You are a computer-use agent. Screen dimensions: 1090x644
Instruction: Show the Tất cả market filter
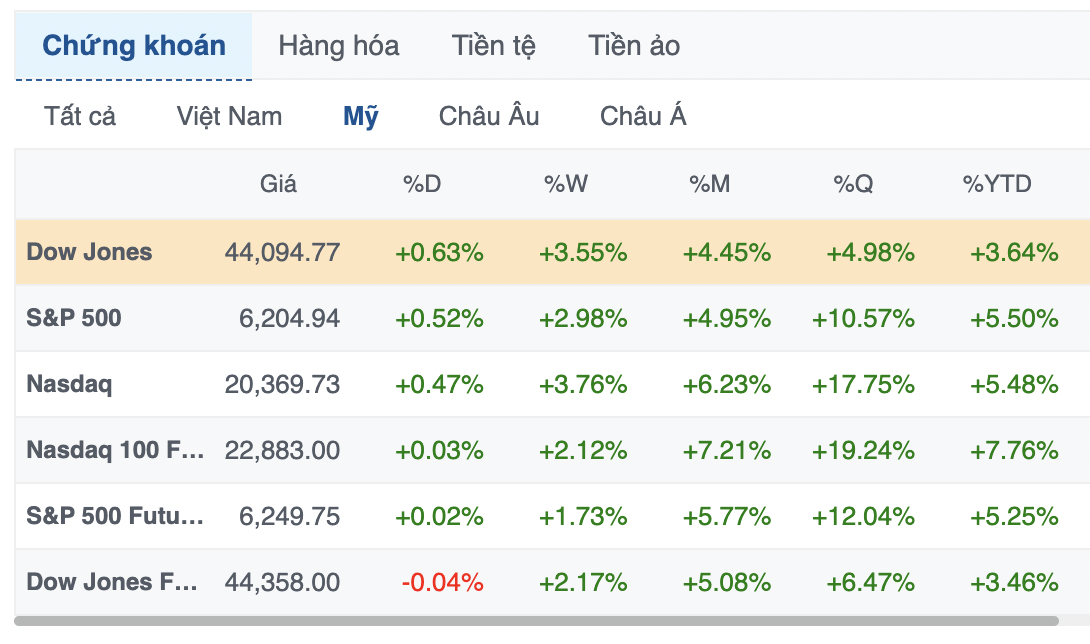point(80,116)
